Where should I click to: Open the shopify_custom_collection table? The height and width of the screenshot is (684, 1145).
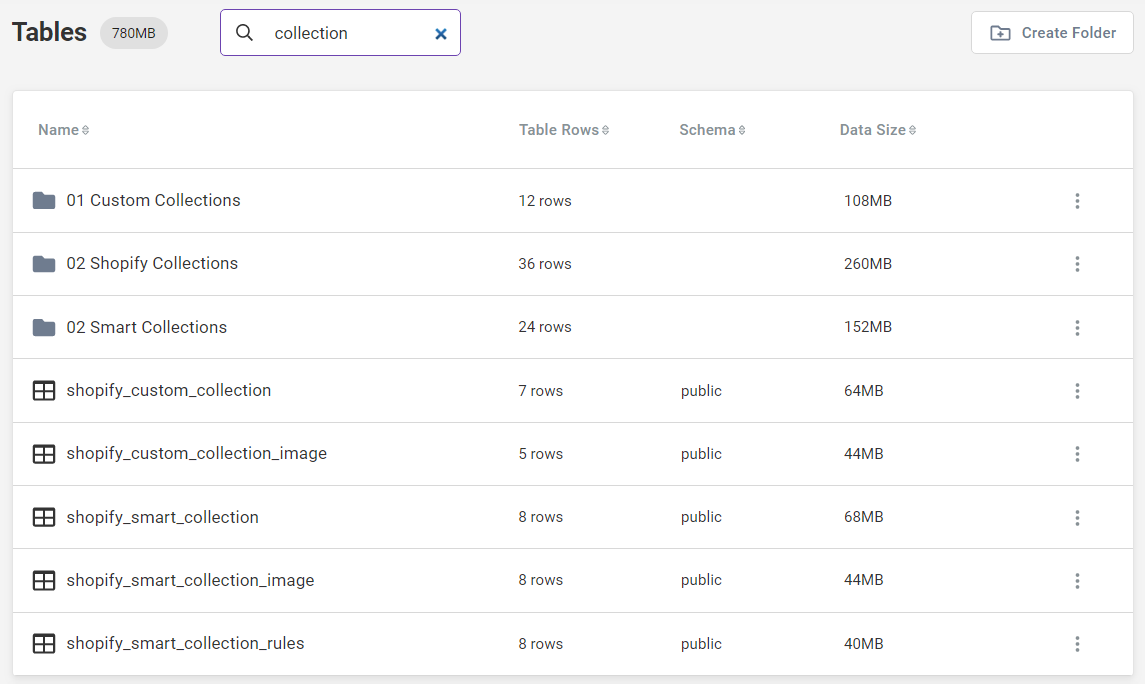169,391
